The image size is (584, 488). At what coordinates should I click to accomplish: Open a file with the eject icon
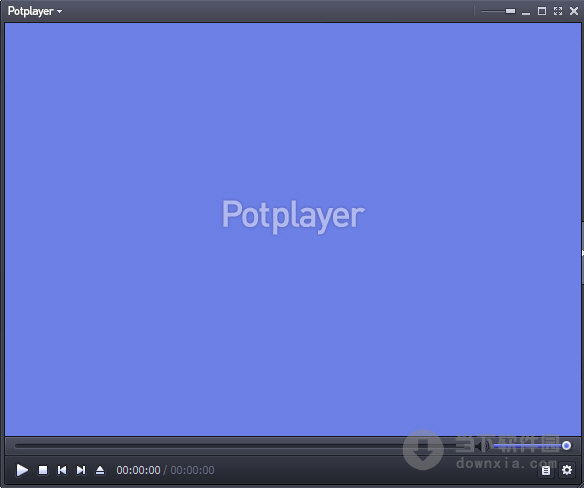click(x=100, y=470)
